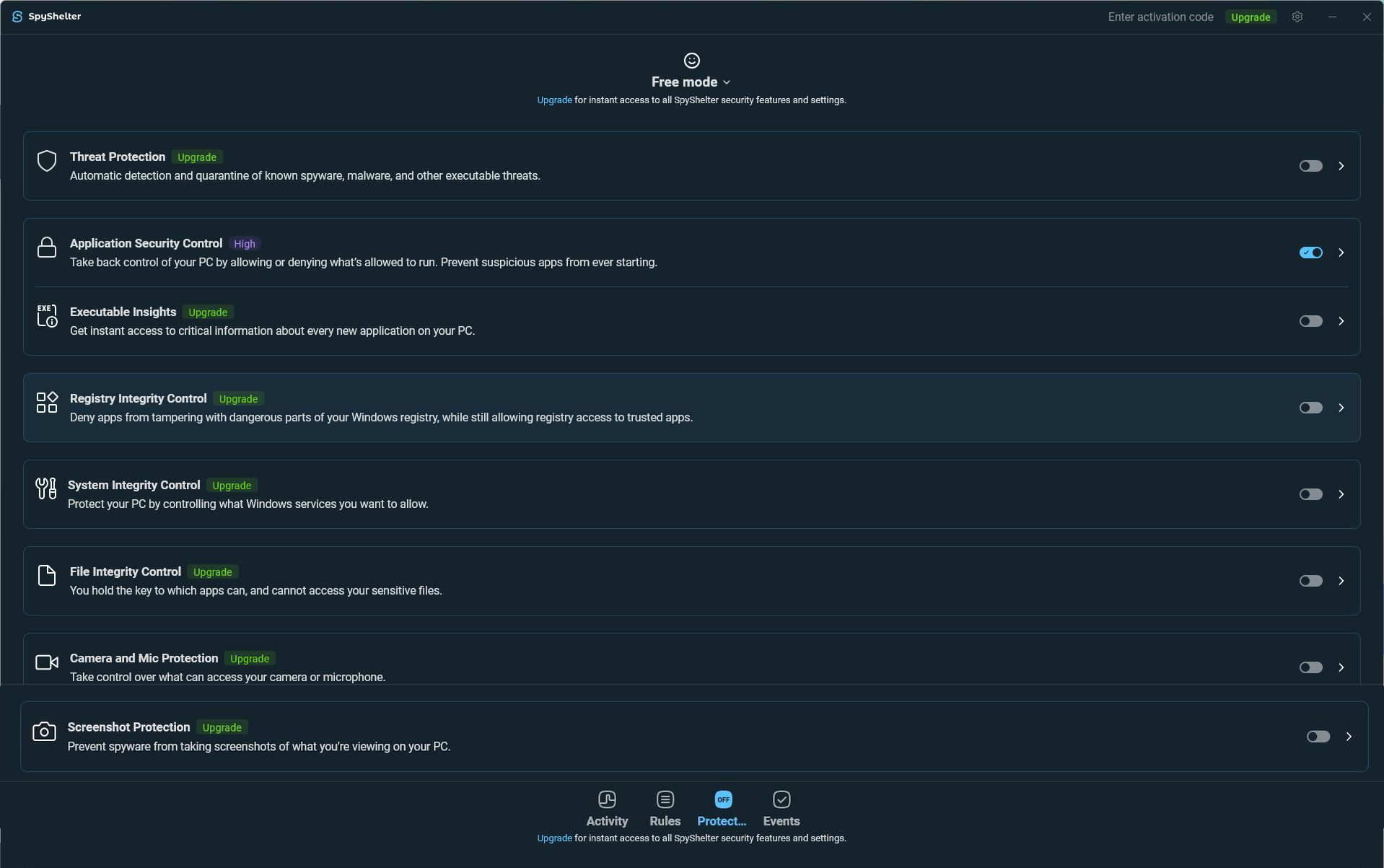The width and height of the screenshot is (1384, 868).
Task: Click the Registry Integrity Control title
Action: tap(138, 398)
